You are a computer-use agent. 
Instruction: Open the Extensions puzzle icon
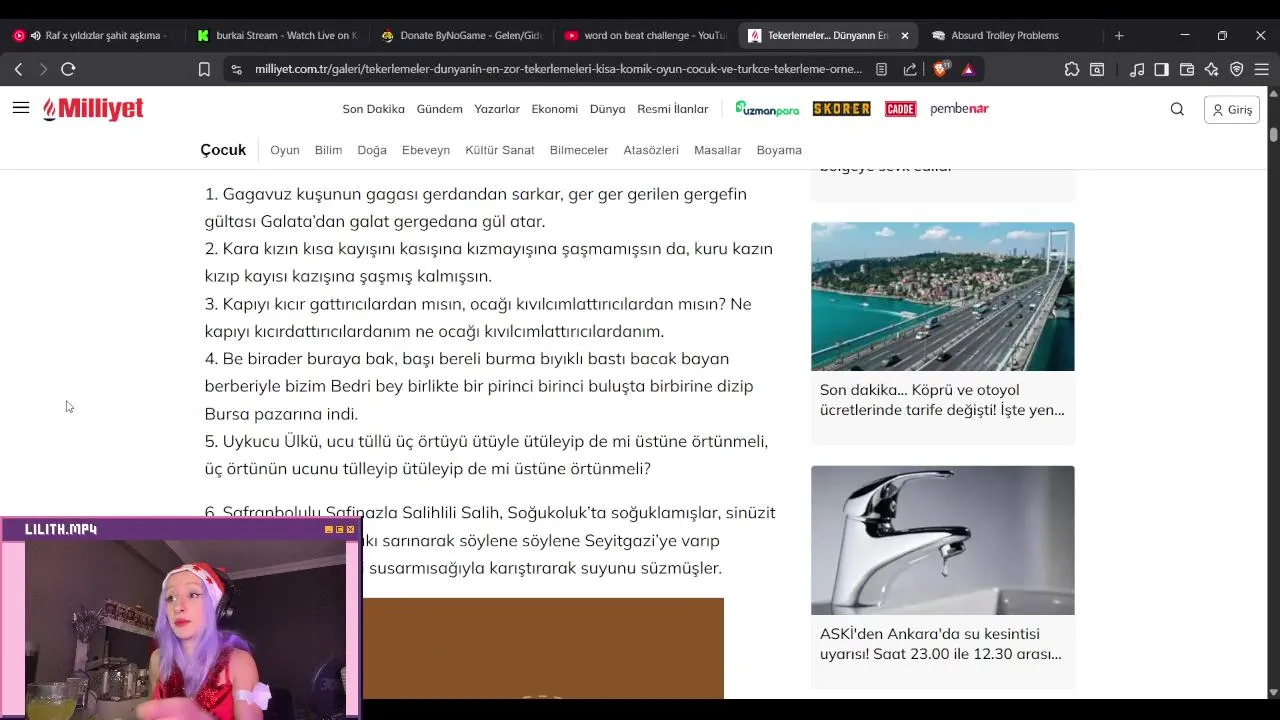(x=1072, y=69)
